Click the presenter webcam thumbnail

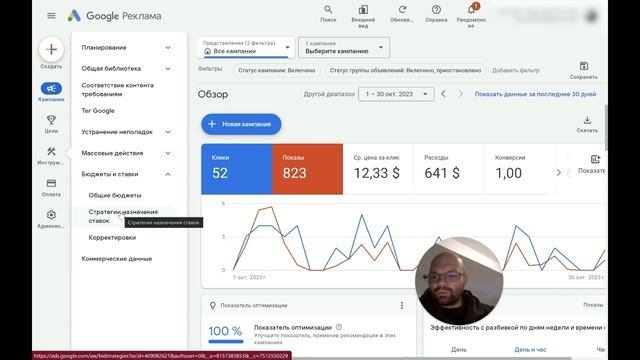(459, 281)
